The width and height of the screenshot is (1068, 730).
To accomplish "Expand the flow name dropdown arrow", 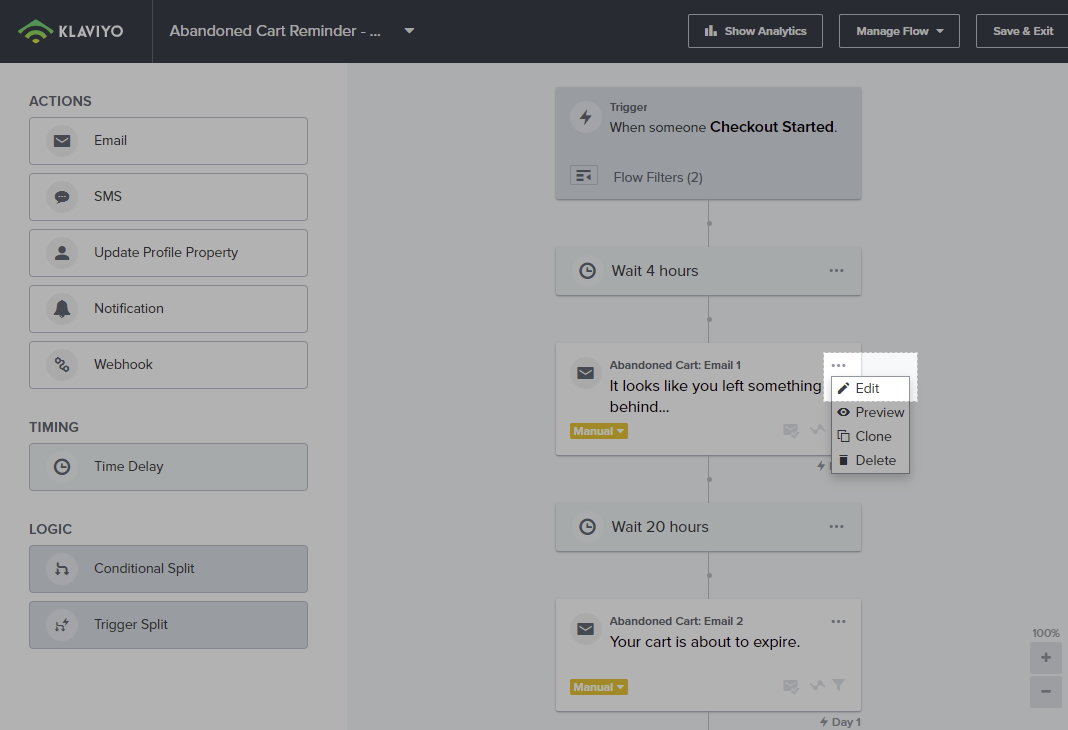I will pos(409,31).
